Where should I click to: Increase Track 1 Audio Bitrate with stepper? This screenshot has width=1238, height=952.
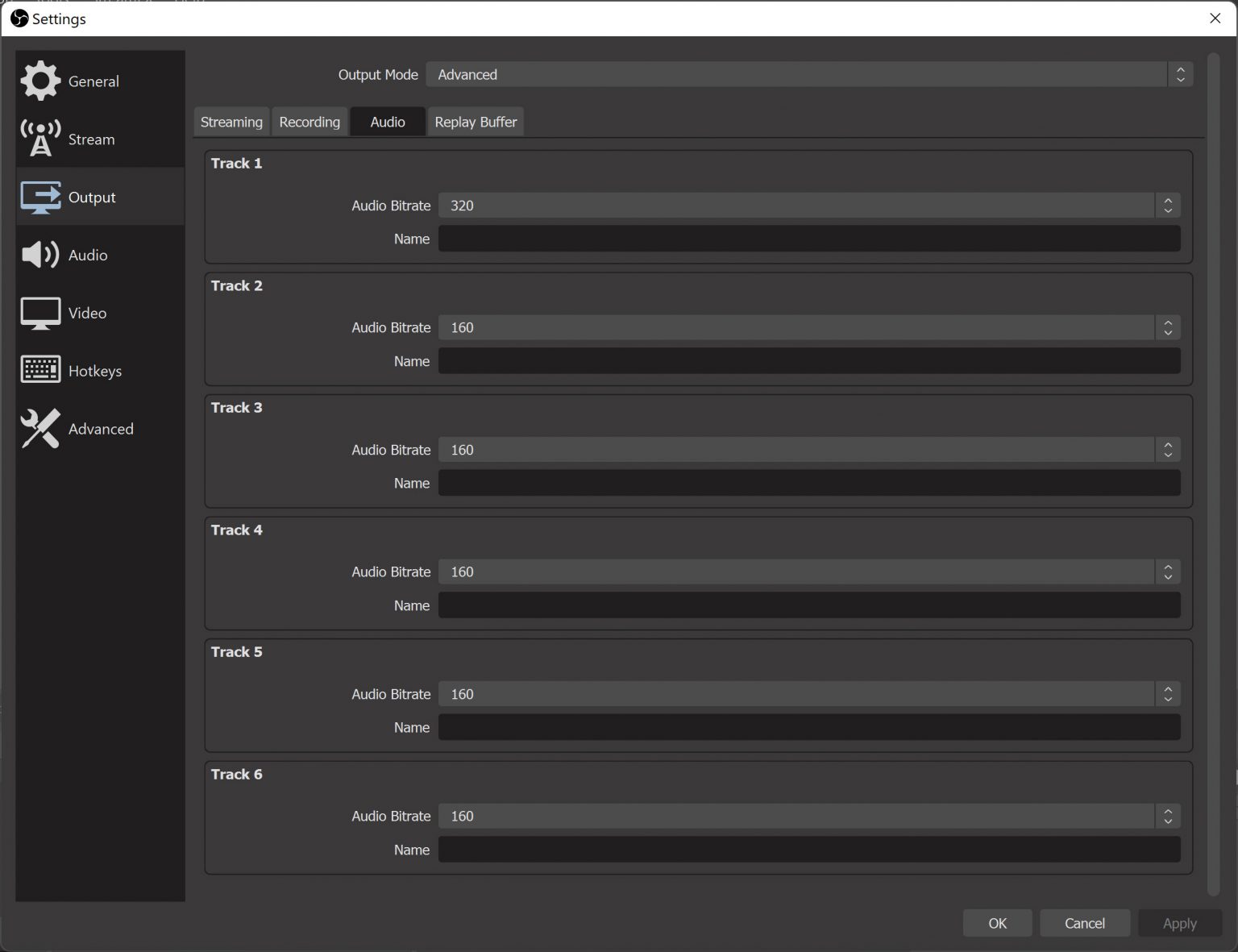(x=1166, y=202)
